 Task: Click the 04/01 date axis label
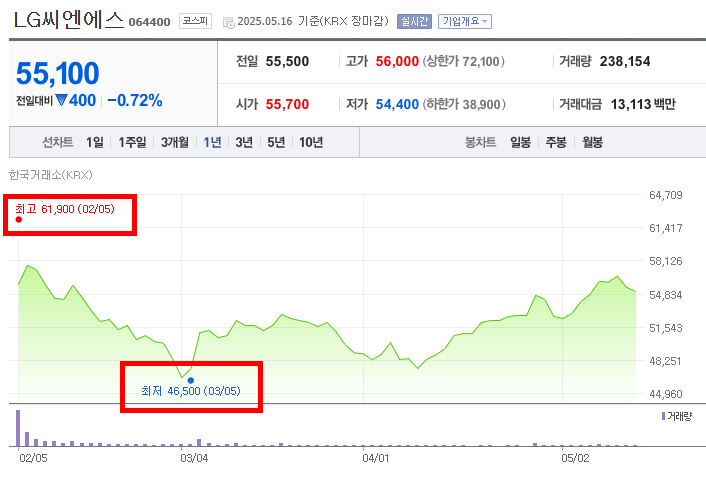pyautogui.click(x=376, y=459)
